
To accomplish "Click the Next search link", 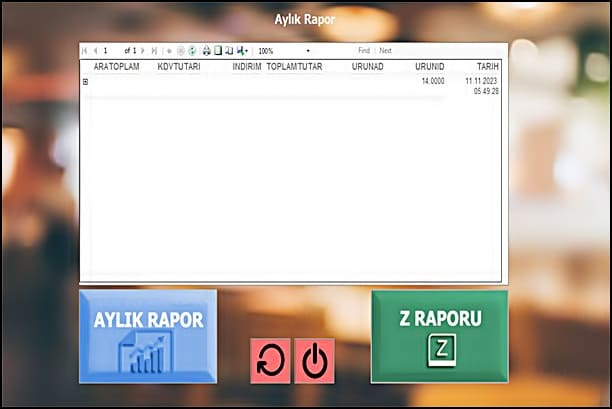I will pyautogui.click(x=385, y=50).
